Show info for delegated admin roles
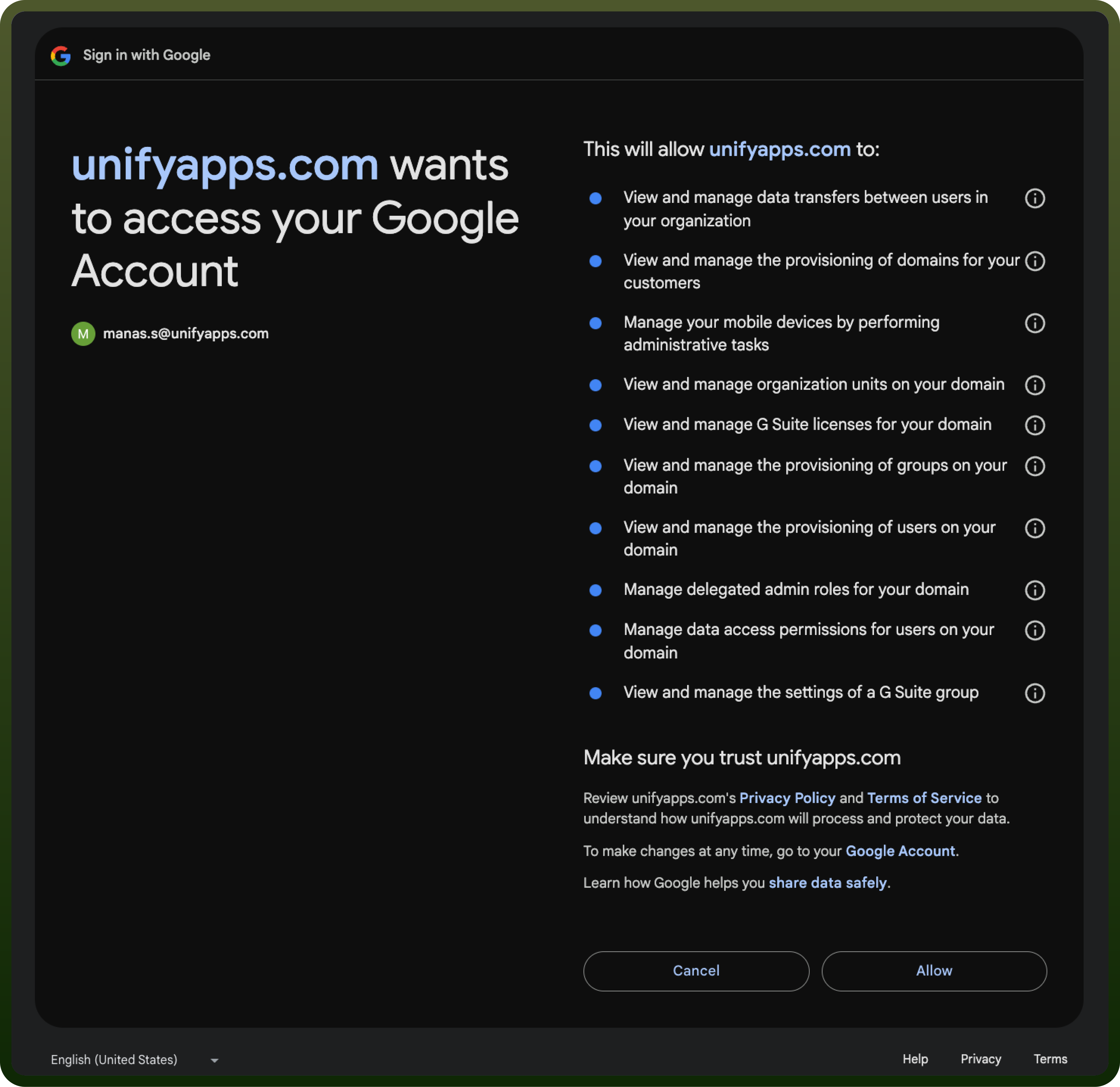This screenshot has width=1120, height=1087. 1034,590
